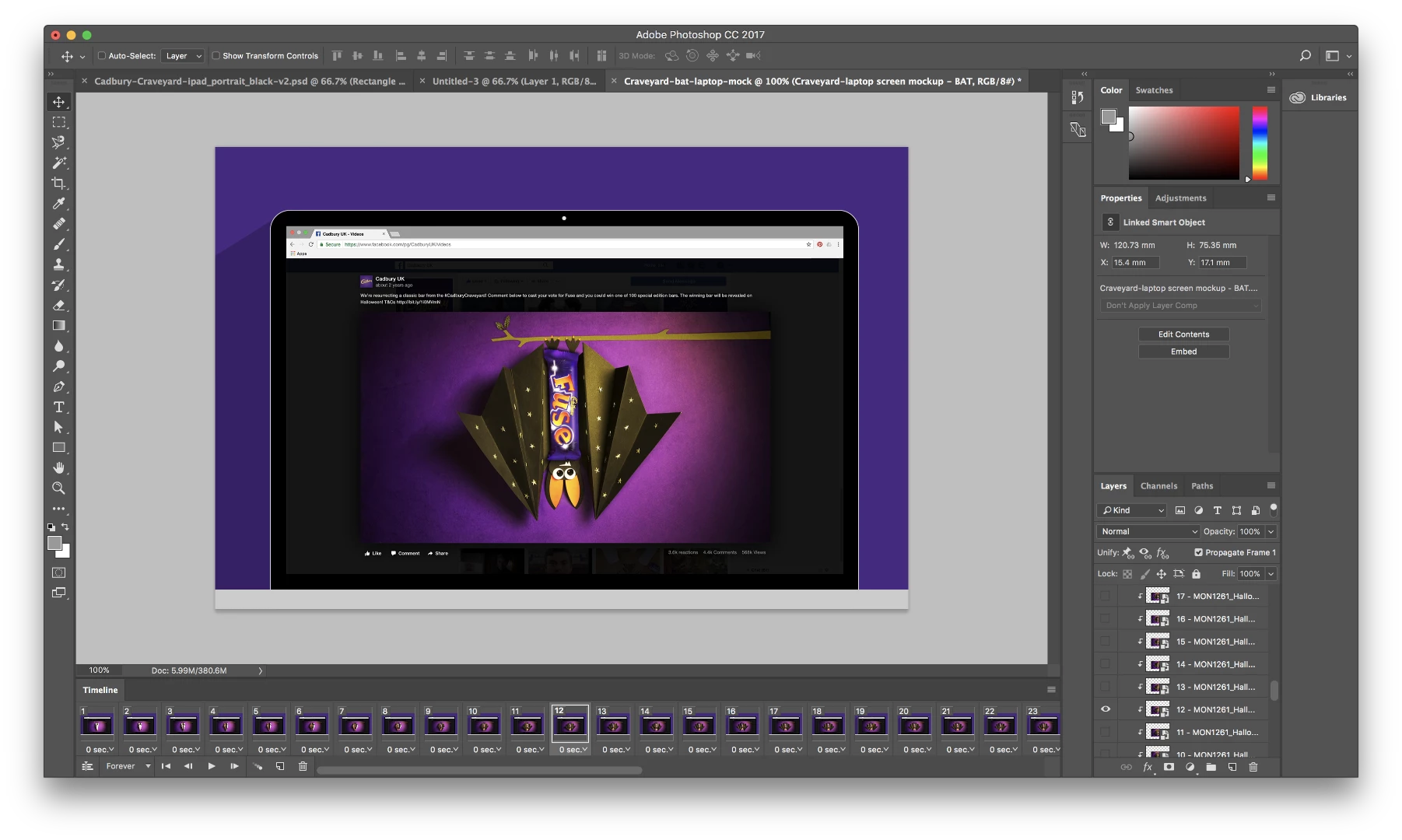Select the Gradient tool

(58, 326)
